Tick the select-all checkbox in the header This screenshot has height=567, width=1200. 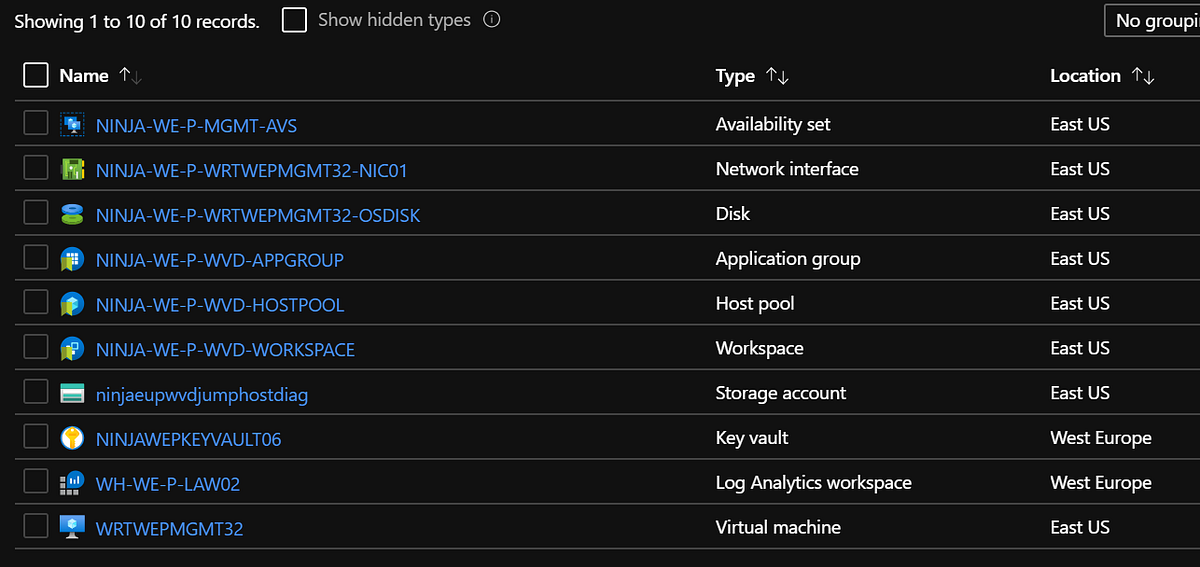click(x=35, y=76)
